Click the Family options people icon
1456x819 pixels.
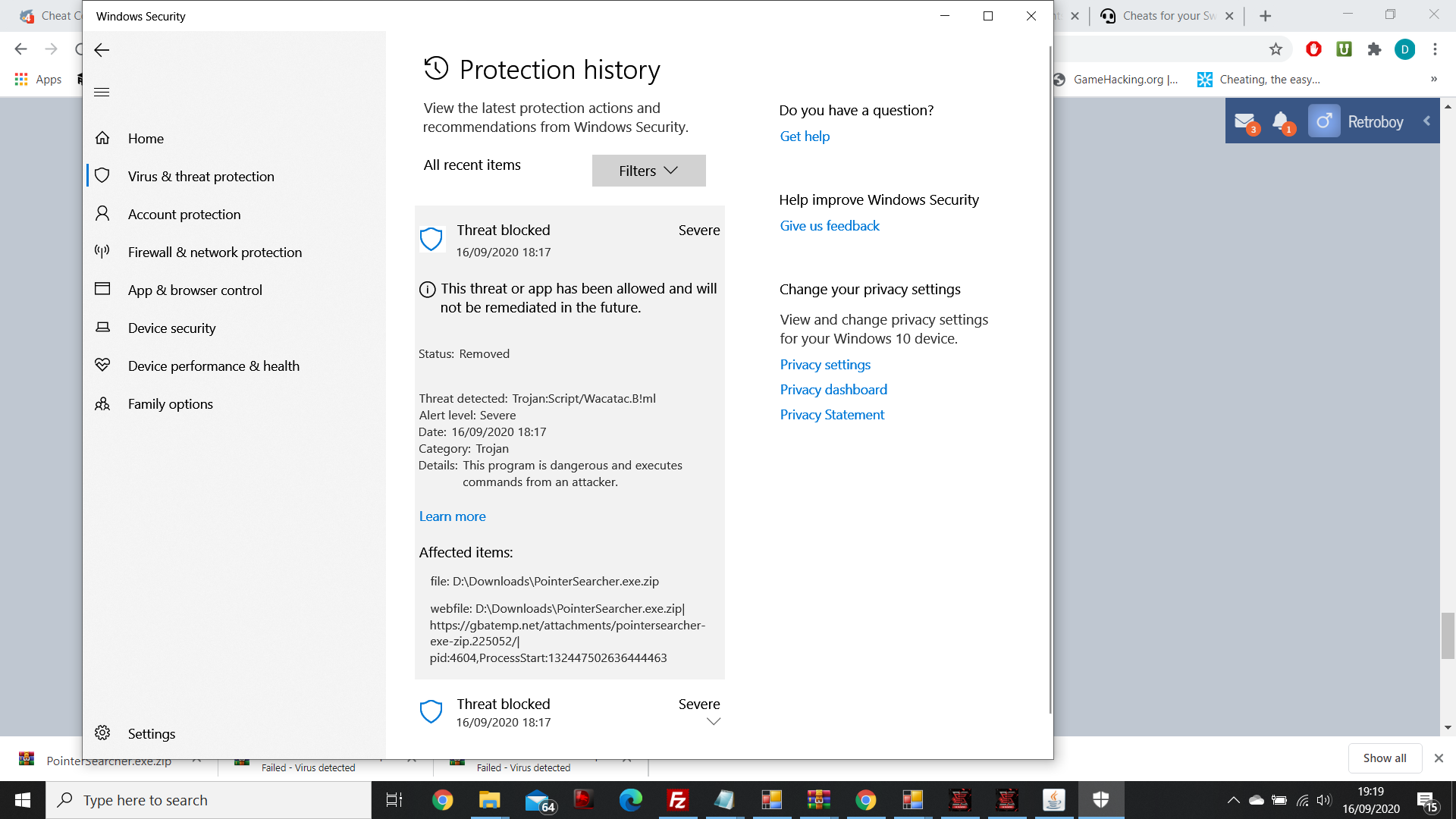tap(102, 403)
